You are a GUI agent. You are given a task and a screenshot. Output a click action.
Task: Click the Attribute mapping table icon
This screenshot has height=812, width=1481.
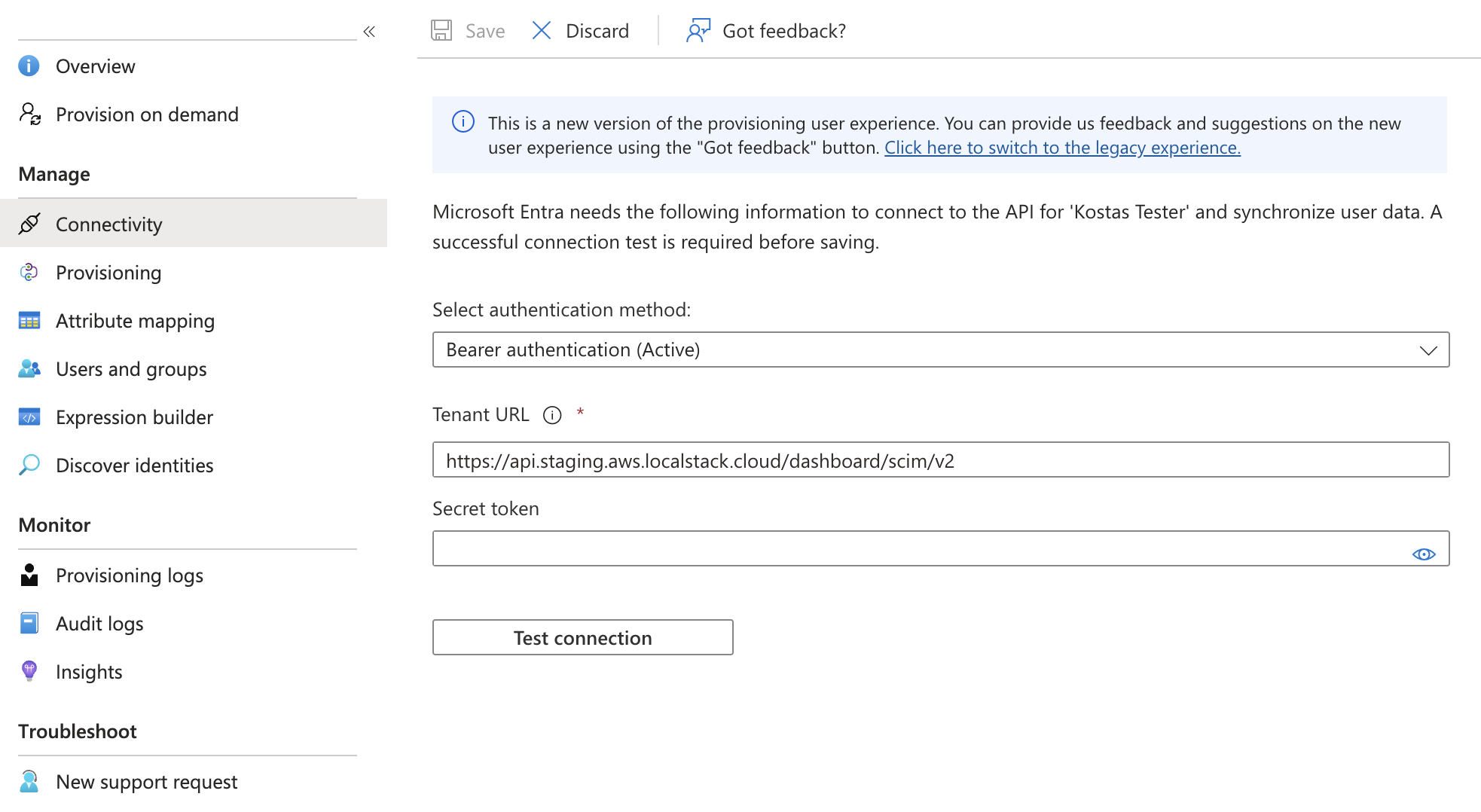click(x=29, y=320)
